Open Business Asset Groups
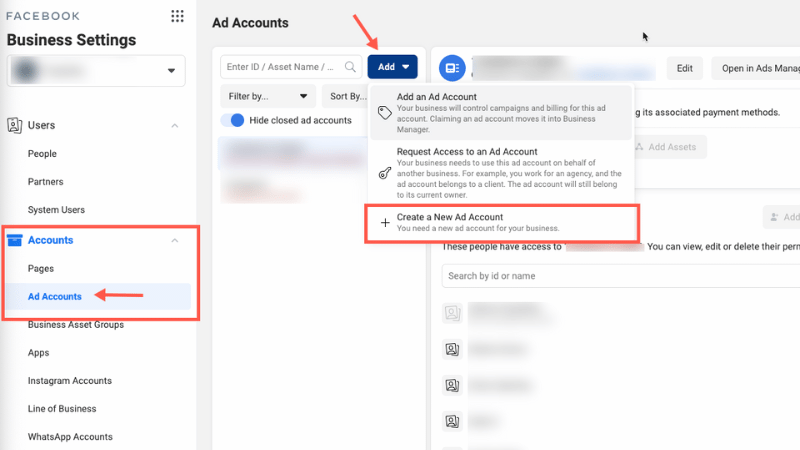800x450 pixels. [x=76, y=324]
